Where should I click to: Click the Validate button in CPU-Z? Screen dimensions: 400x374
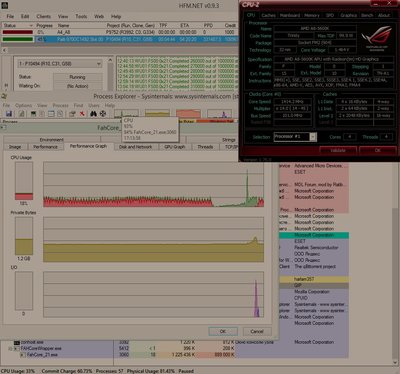pos(338,150)
